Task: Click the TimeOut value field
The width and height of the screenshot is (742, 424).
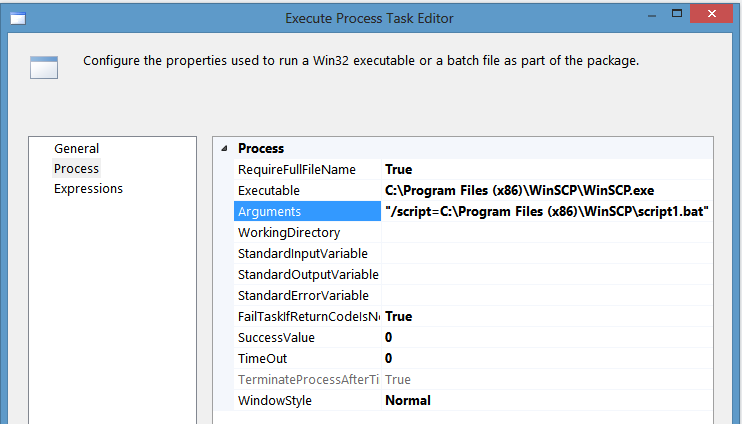Action: coord(547,358)
